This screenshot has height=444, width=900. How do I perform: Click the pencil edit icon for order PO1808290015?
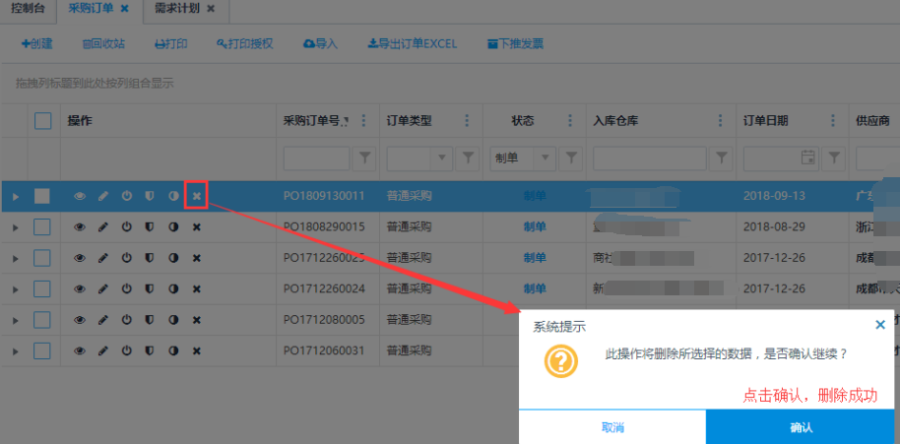click(x=103, y=227)
